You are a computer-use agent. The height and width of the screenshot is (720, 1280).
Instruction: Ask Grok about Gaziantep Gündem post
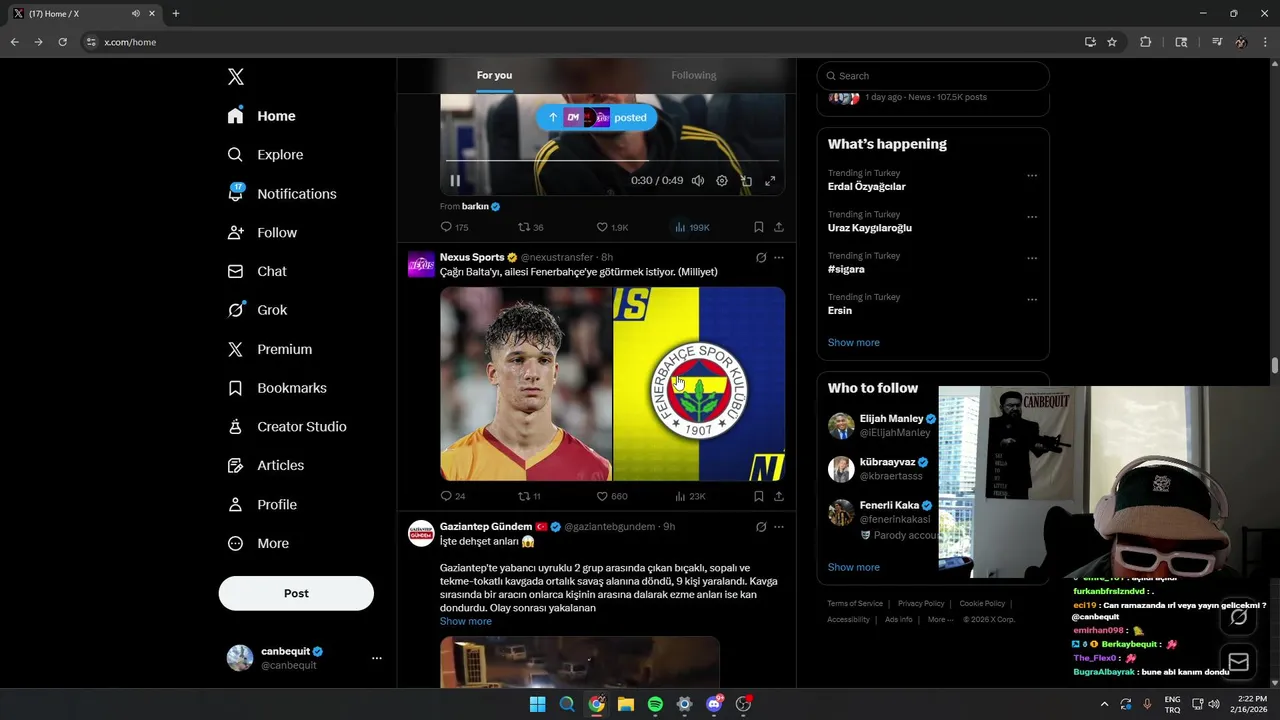point(761,527)
